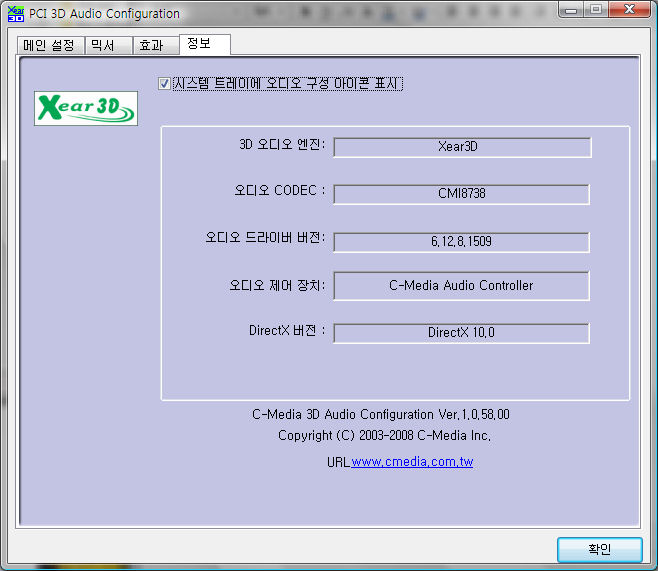Click the 정보 tab
658x571 pixels.
205,44
